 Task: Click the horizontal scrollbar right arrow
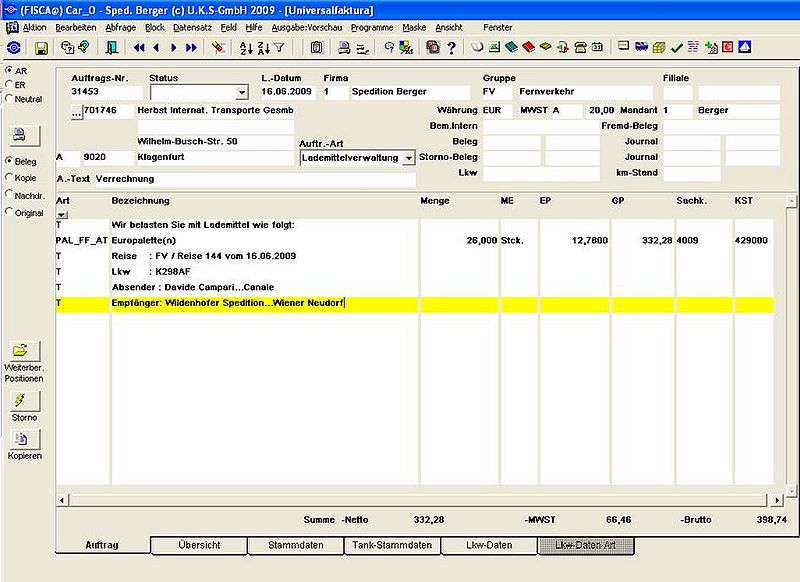click(777, 500)
